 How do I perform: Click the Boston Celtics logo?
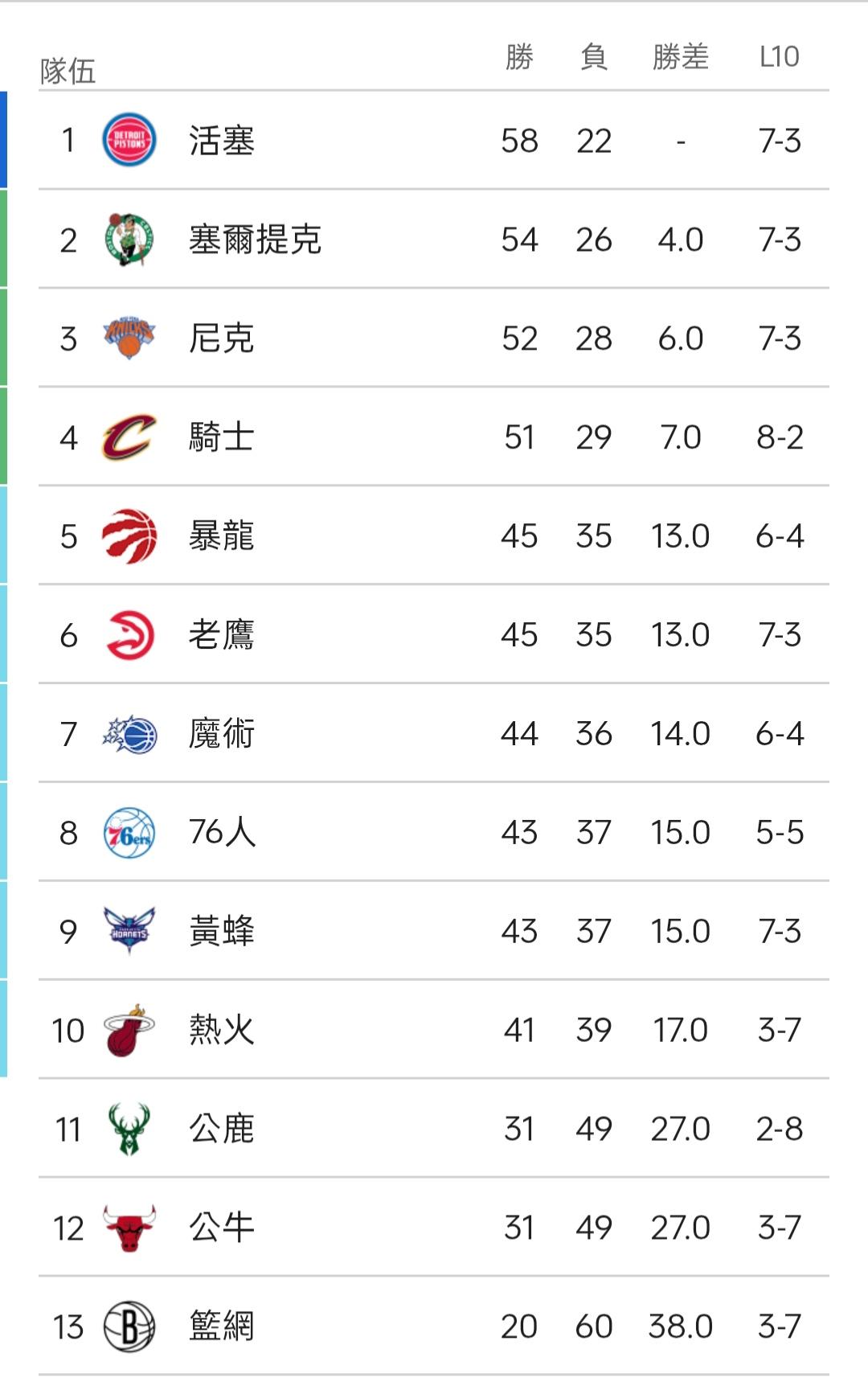coord(129,239)
